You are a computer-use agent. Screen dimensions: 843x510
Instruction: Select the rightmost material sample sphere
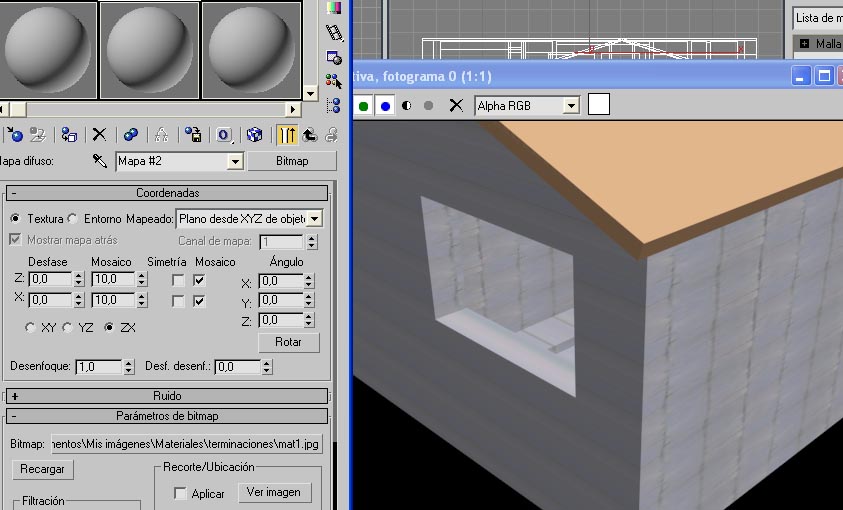[251, 50]
